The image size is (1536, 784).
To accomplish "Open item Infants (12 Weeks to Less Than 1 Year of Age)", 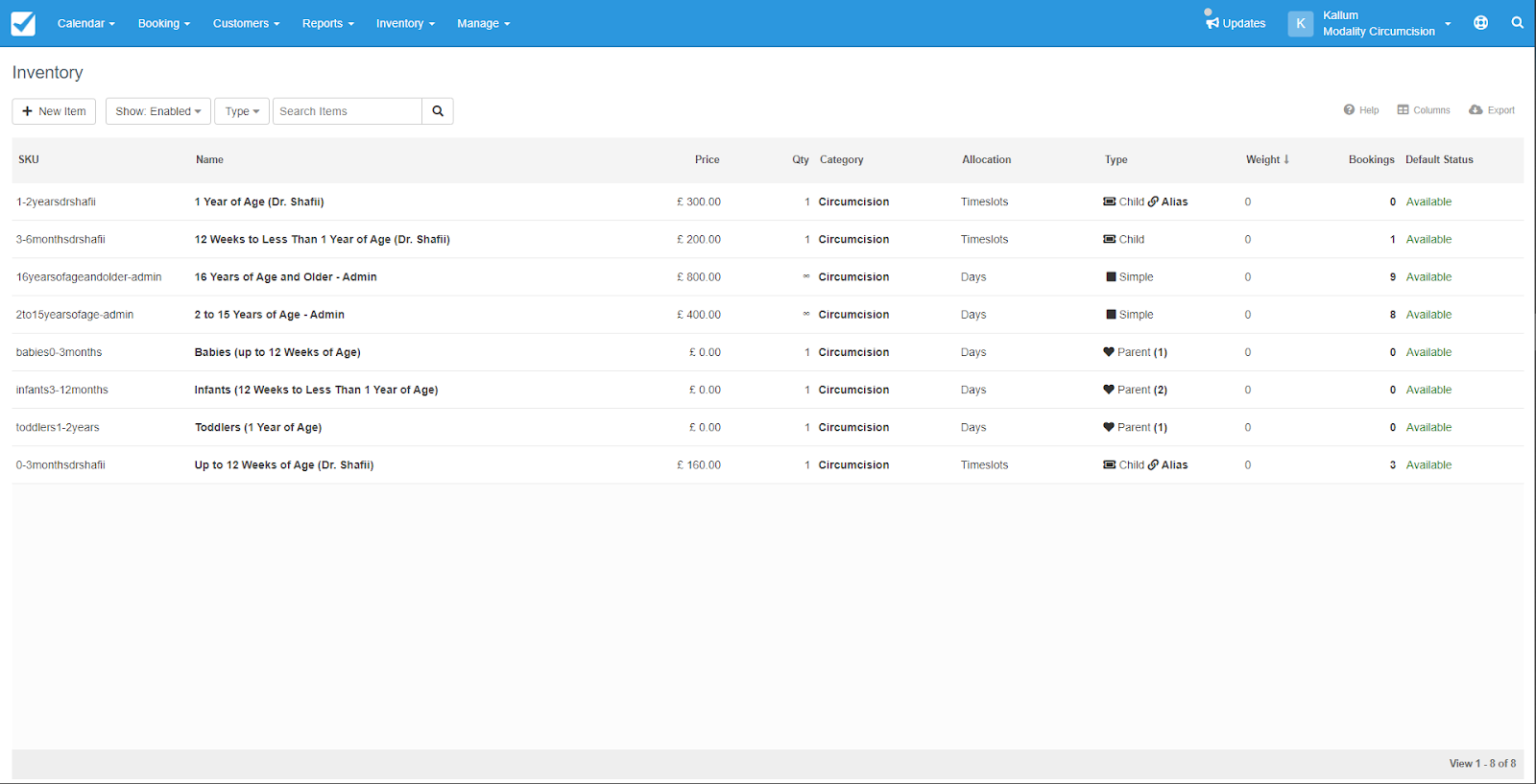I will tap(316, 390).
